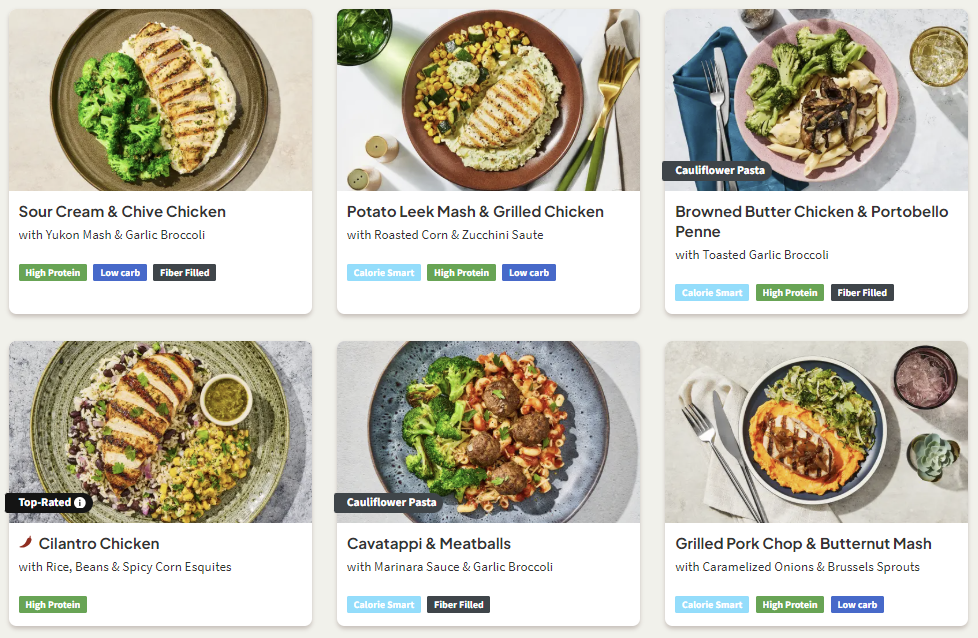
Task: Open the Potato Leek Mash & Grilled Chicken title
Action: pos(475,212)
